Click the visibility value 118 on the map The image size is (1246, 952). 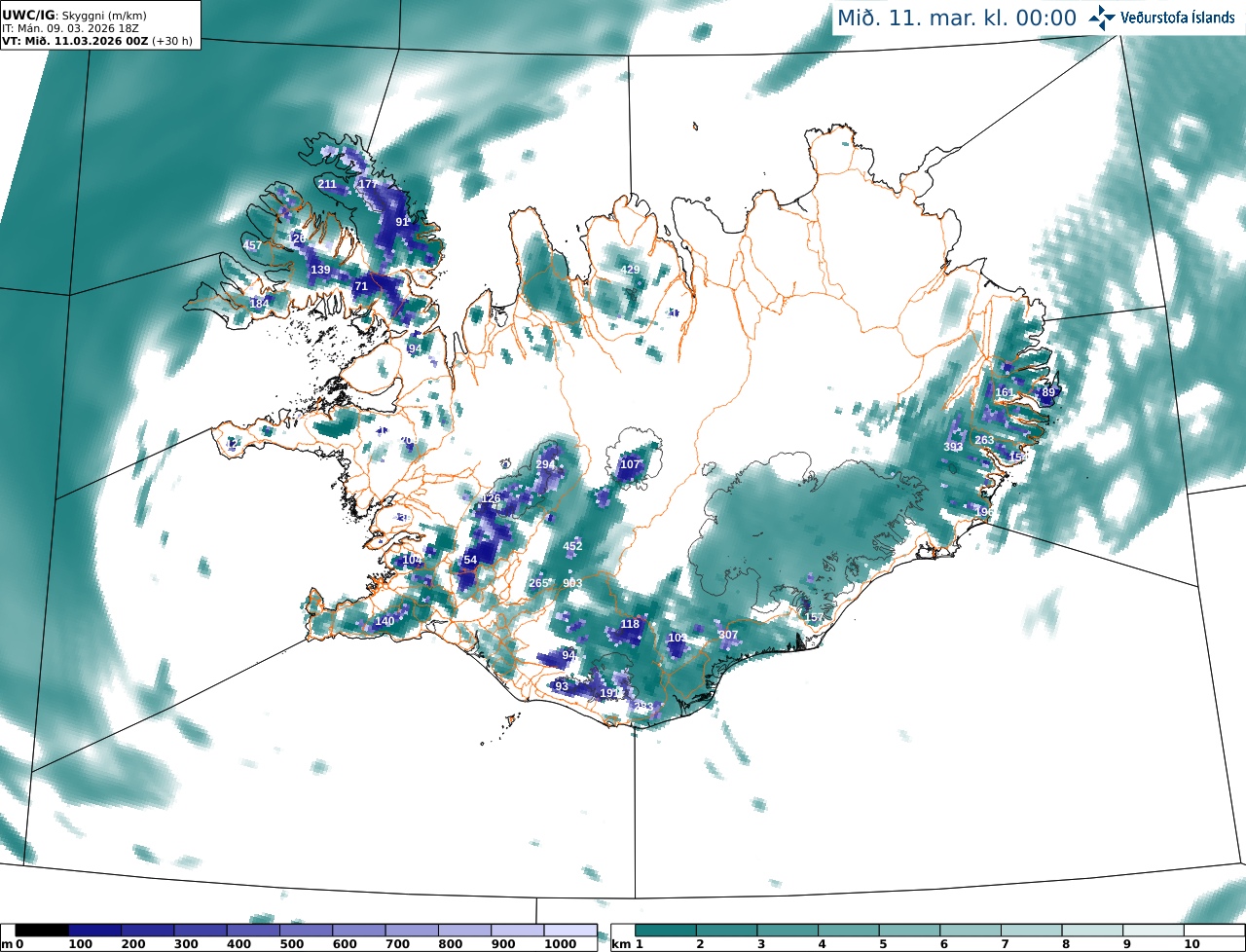click(x=631, y=624)
